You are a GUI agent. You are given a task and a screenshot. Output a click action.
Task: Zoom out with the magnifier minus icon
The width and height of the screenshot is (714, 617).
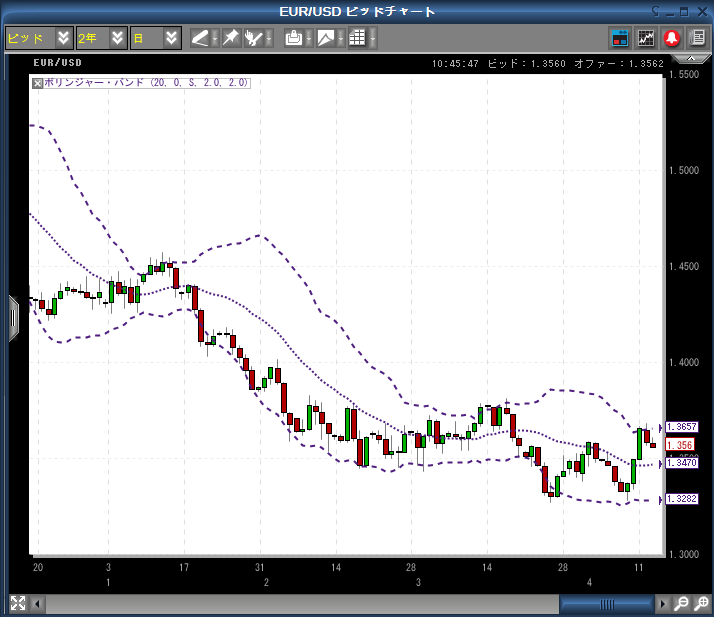pyautogui.click(x=681, y=604)
